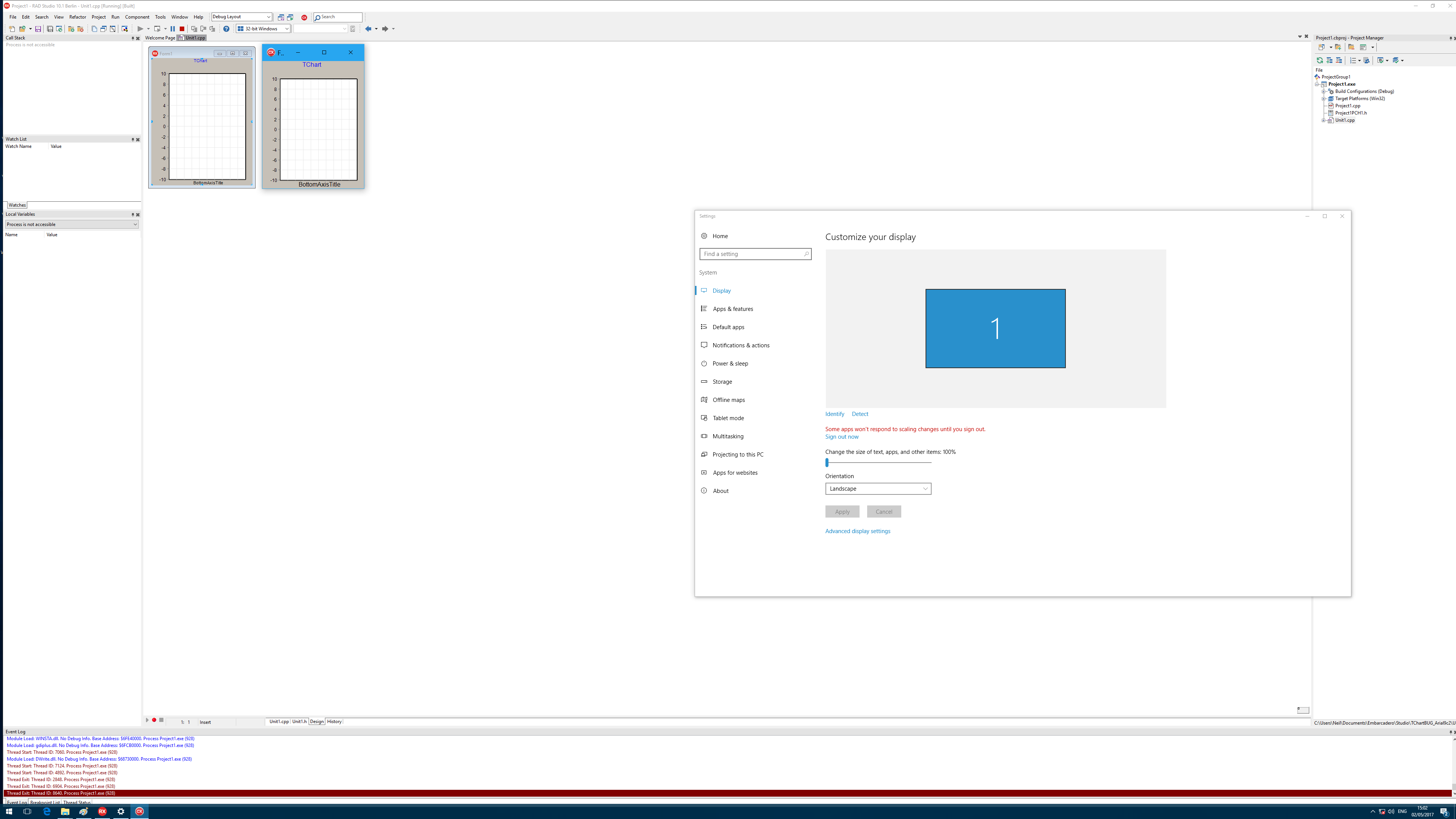Click the New Items toolbar icon
Image resolution: width=1456 pixels, height=819 pixels.
point(12,29)
